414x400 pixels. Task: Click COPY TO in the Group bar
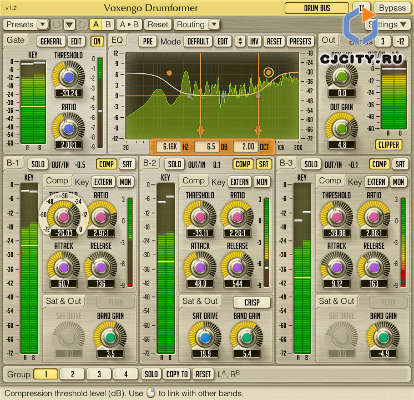point(177,374)
